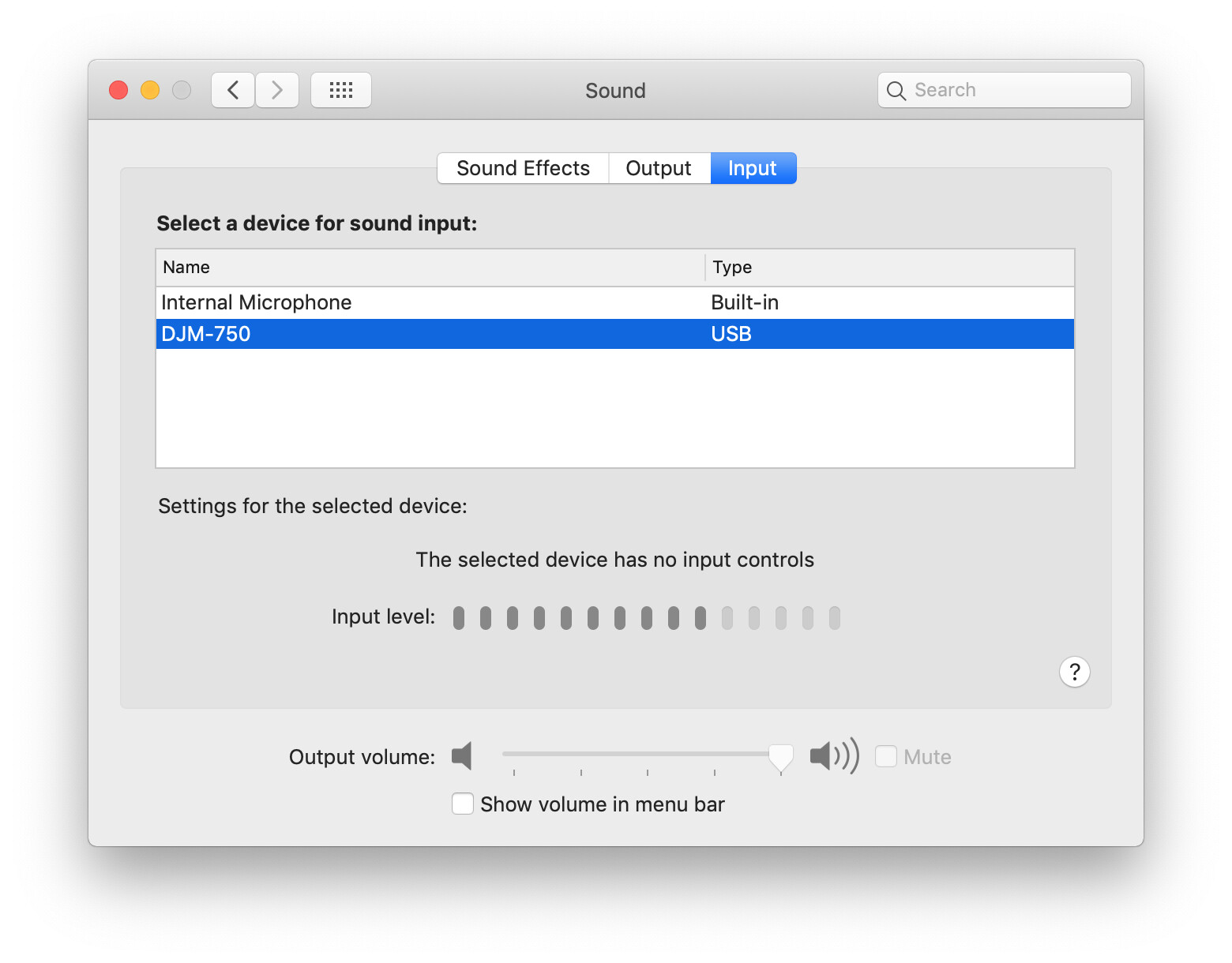Select the Input tab
This screenshot has height=963, width=1232.
coord(753,168)
